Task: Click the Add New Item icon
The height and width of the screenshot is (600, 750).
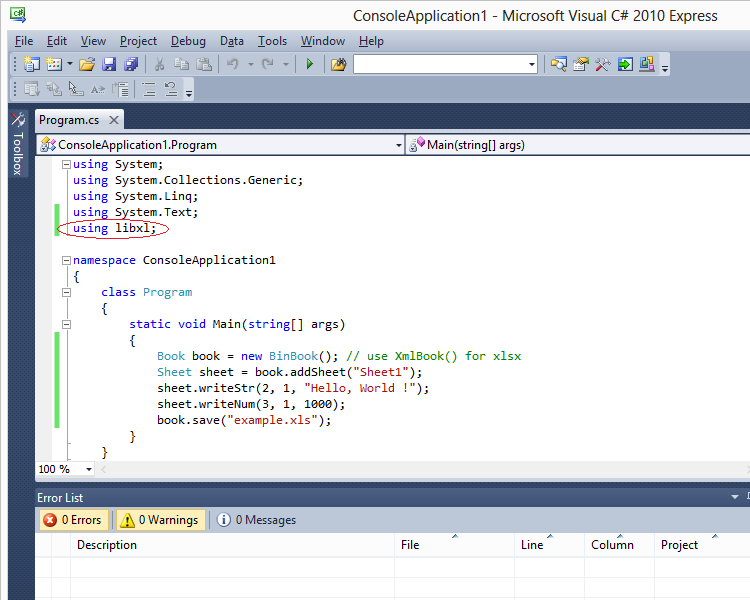Action: 54,64
